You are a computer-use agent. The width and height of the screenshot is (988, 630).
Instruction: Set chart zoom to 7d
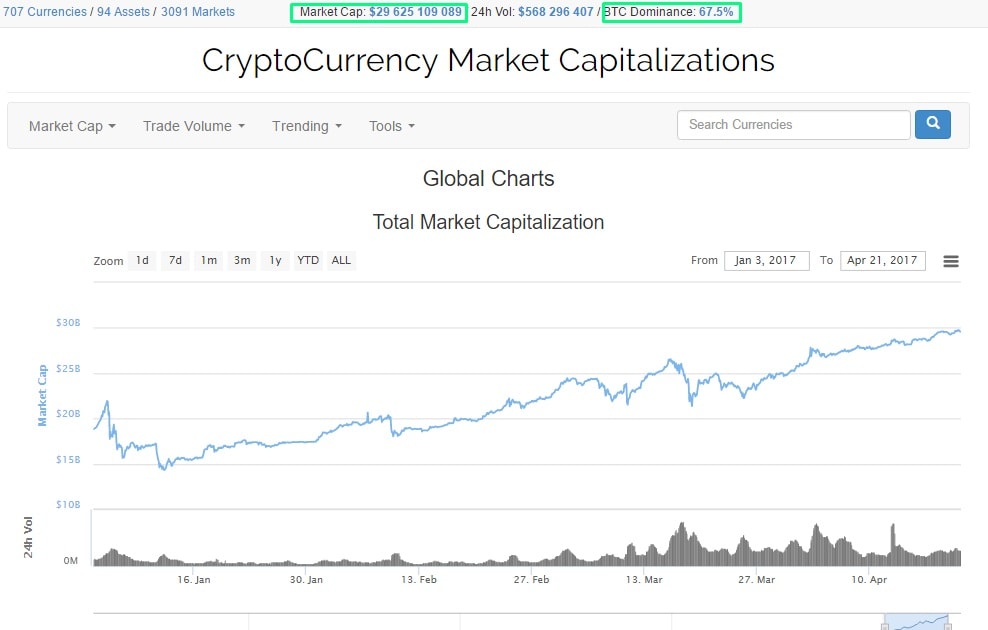point(175,260)
